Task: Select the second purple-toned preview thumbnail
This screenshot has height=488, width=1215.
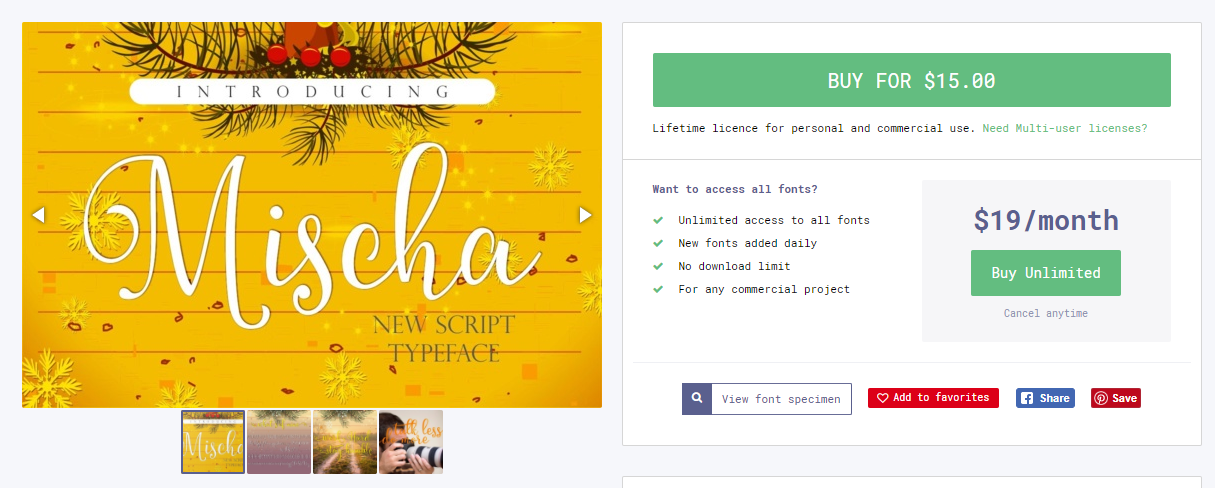Action: pos(279,442)
